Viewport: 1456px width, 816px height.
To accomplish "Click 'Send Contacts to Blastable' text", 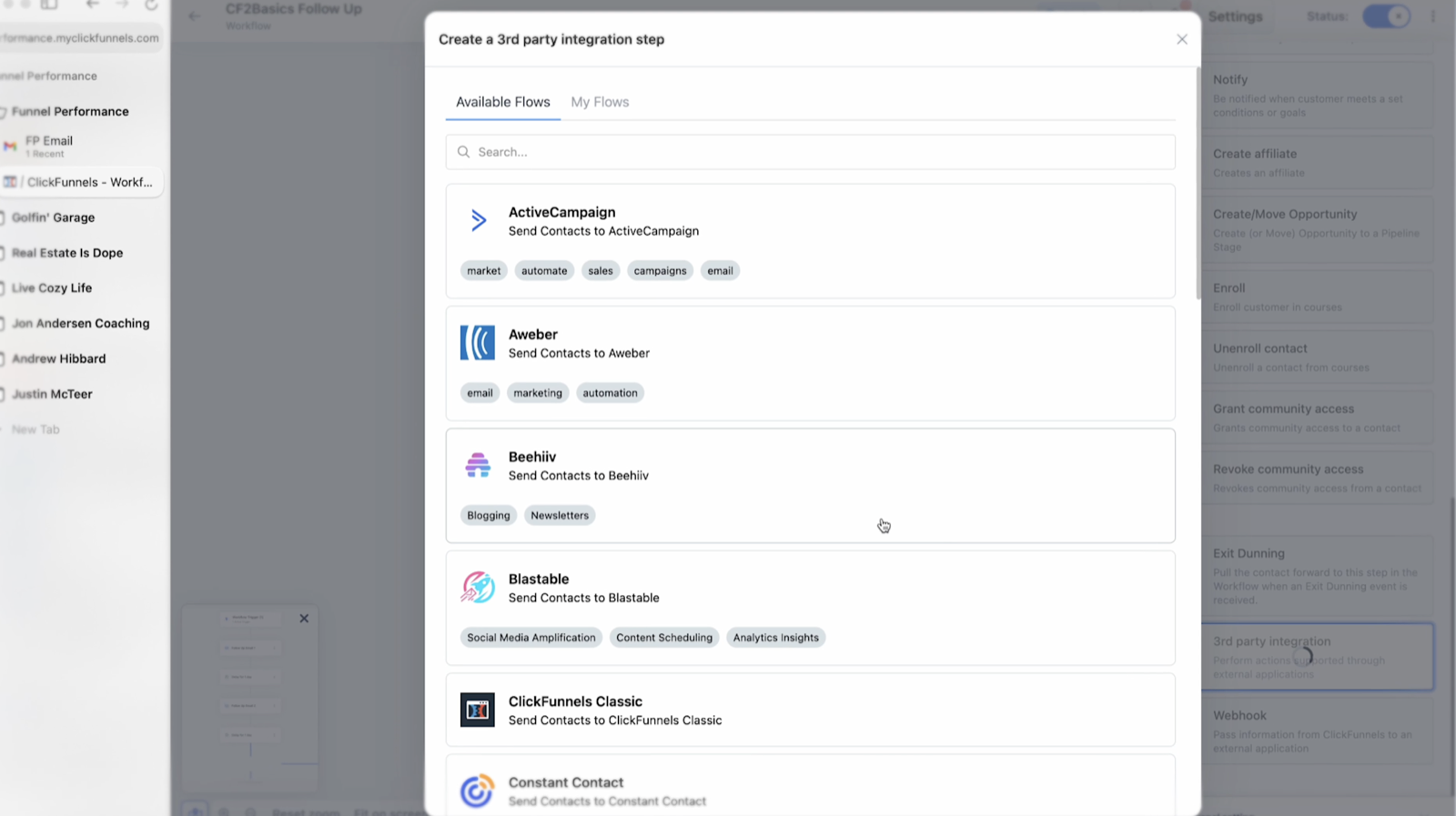I will [x=584, y=598].
